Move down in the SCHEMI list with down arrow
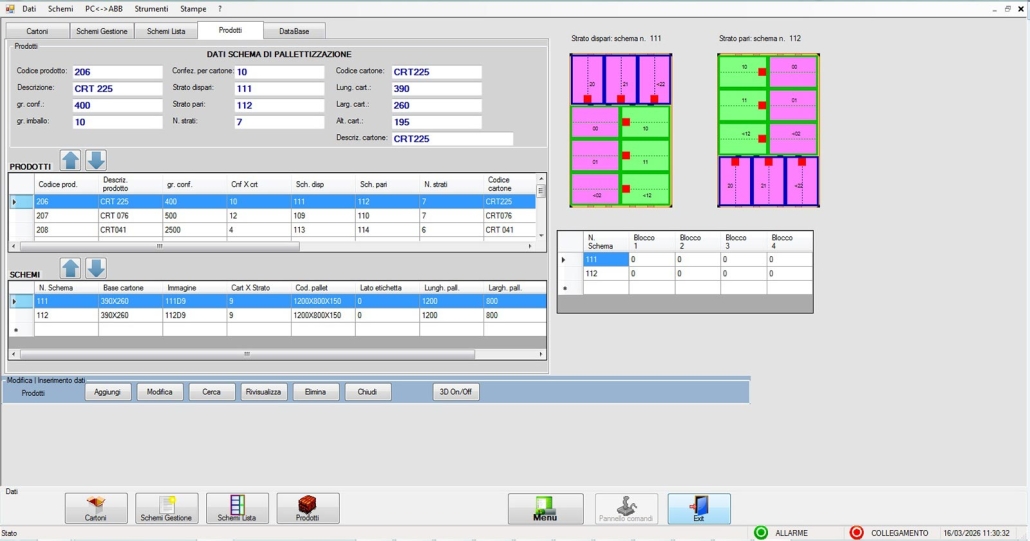Screen dimensions: 1030x541 [x=96, y=268]
